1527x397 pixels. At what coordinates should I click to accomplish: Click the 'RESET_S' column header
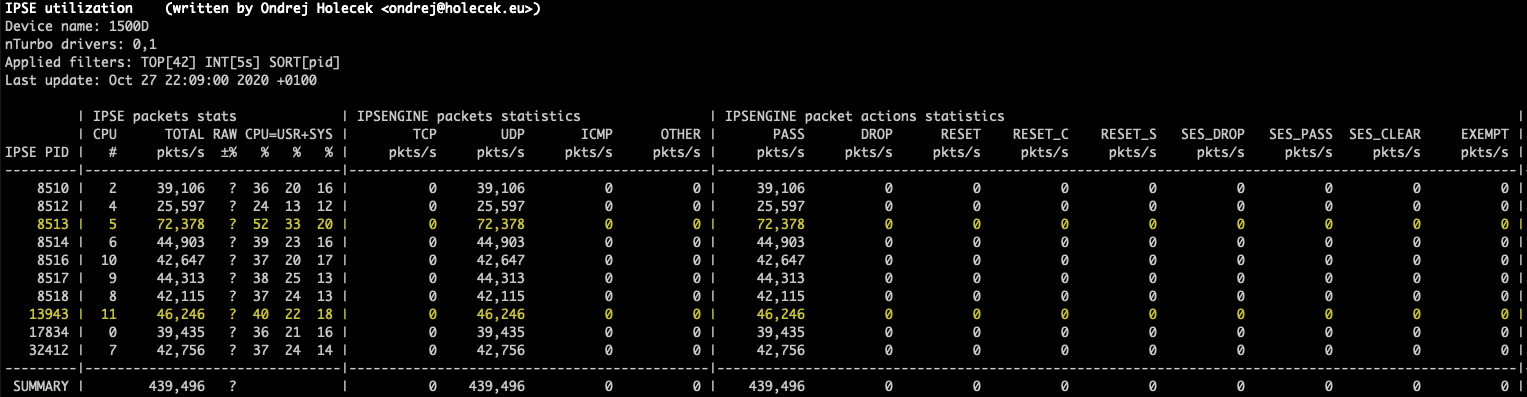[1129, 135]
